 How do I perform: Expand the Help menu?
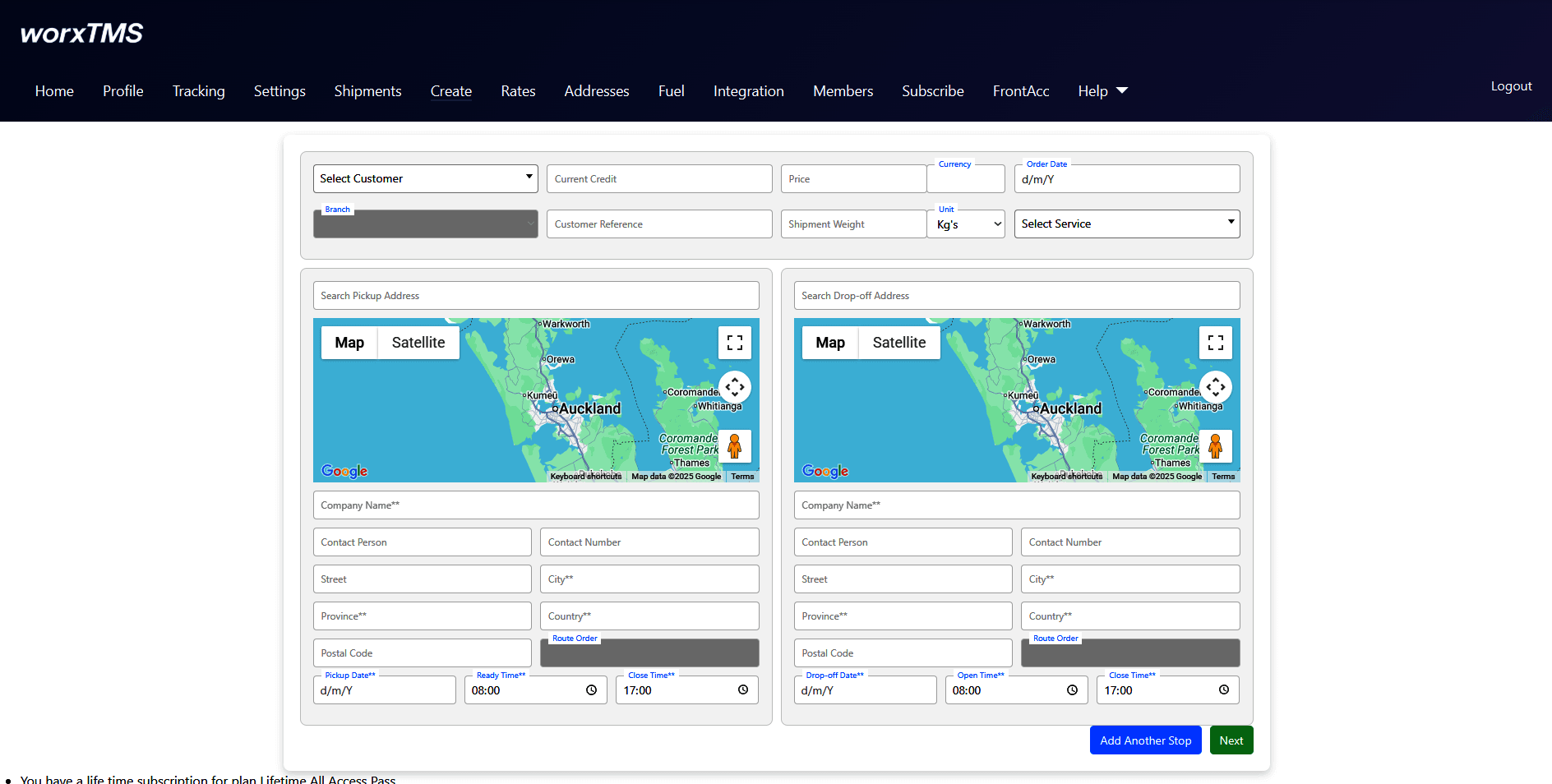point(1102,91)
